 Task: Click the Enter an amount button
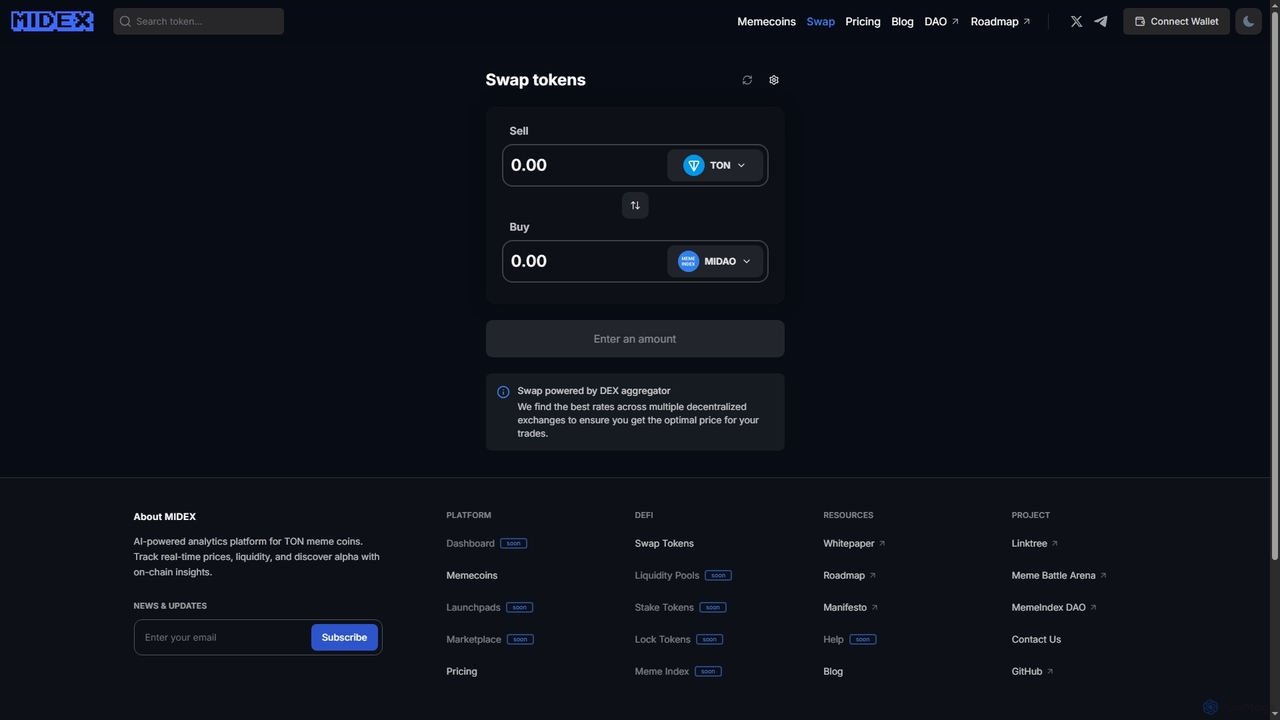635,339
